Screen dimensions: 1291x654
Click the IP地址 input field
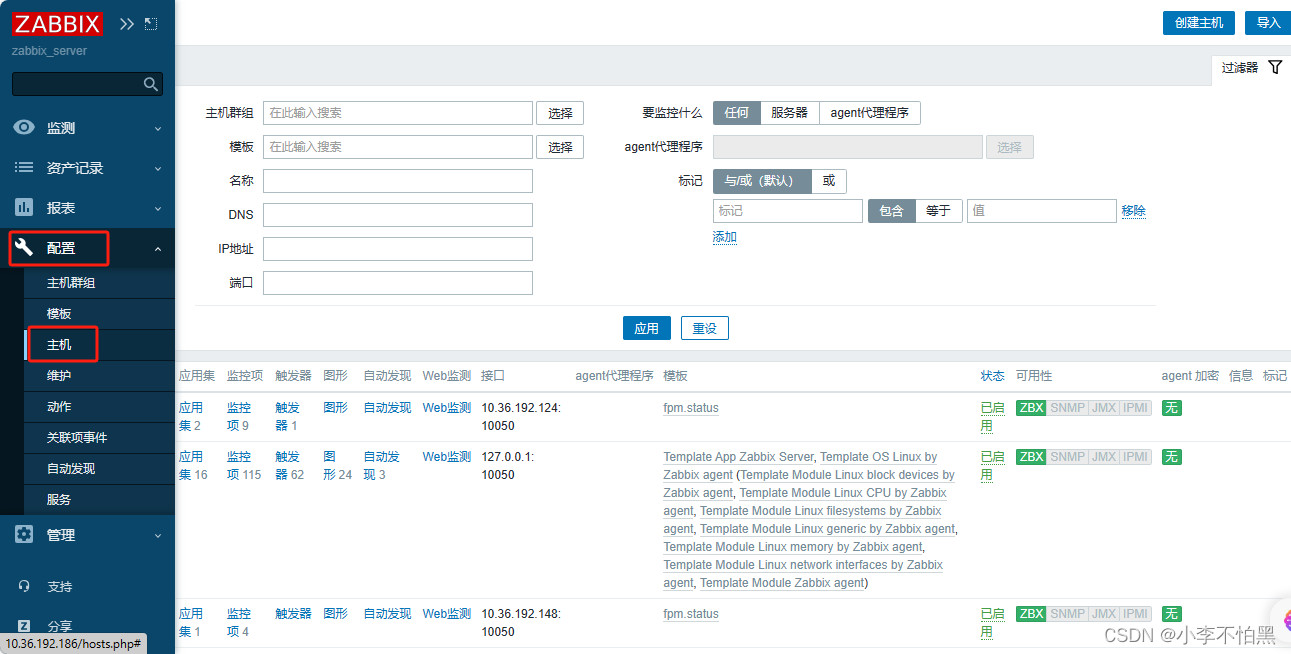(398, 249)
